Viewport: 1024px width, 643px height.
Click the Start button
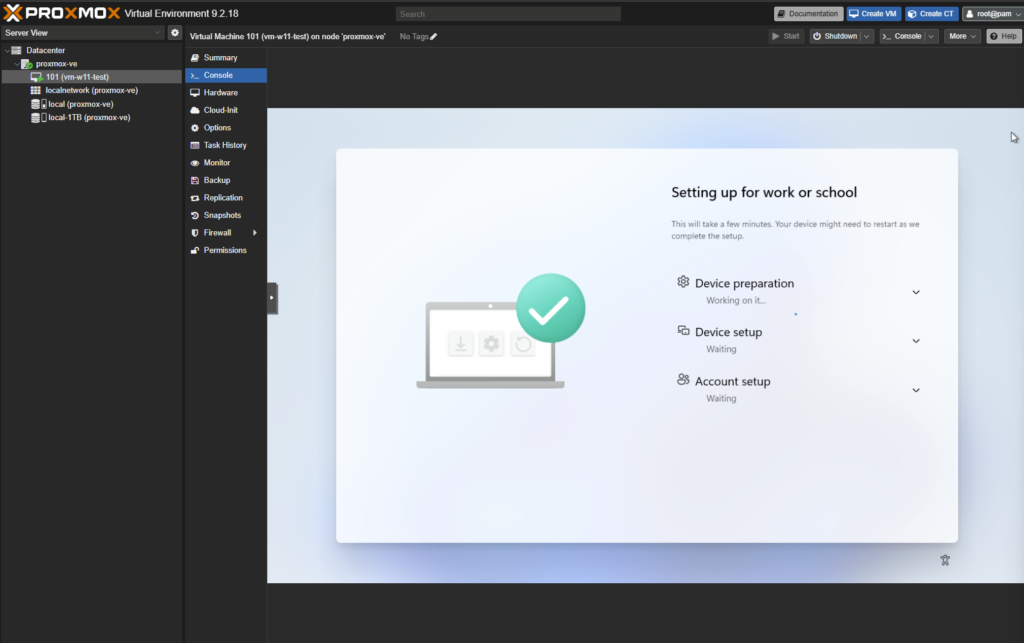pos(786,37)
